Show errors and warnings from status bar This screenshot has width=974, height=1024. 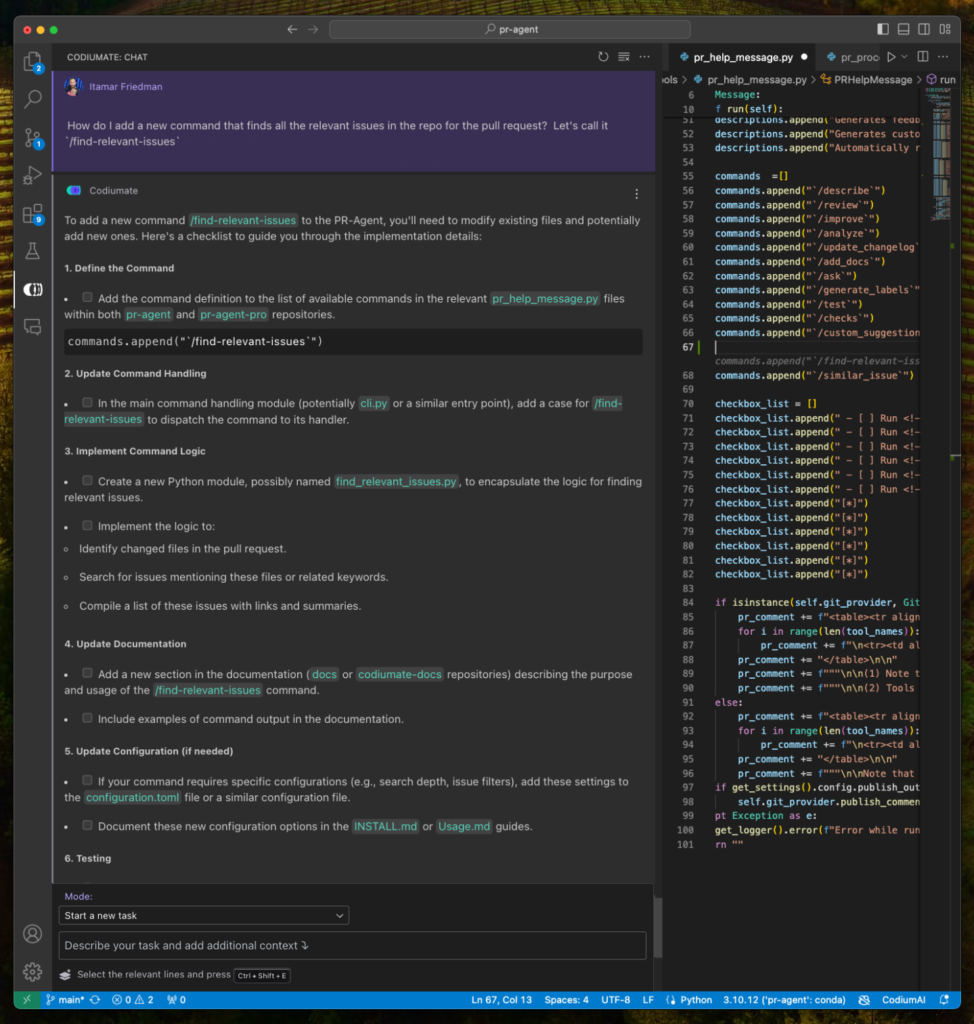pyautogui.click(x=133, y=1000)
